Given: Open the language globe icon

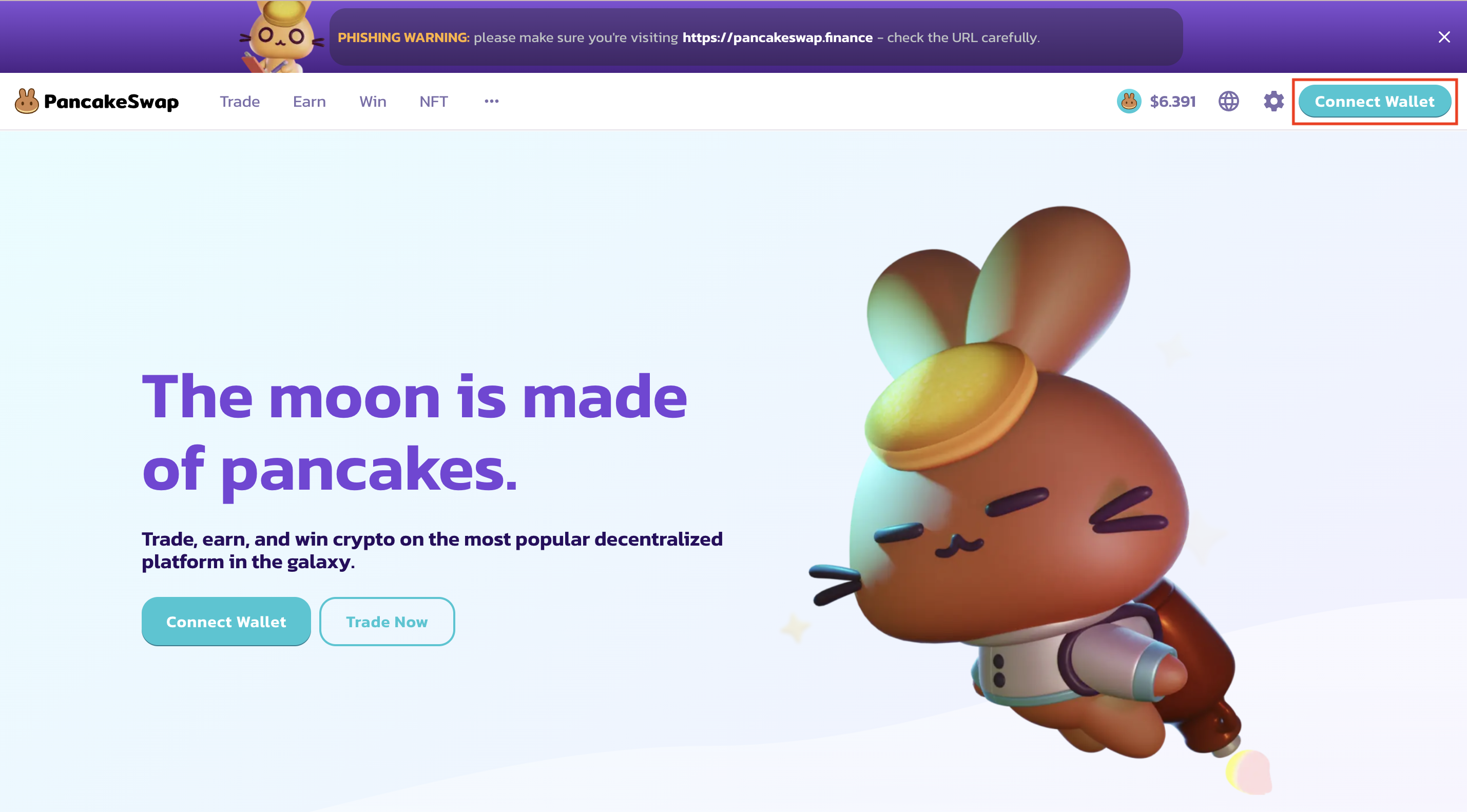Looking at the screenshot, I should point(1228,101).
